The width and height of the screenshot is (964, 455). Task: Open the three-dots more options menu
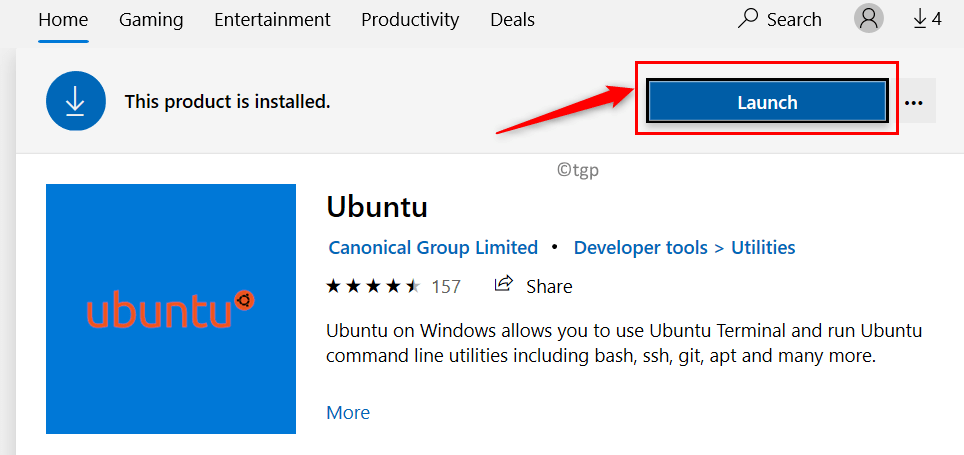point(913,102)
